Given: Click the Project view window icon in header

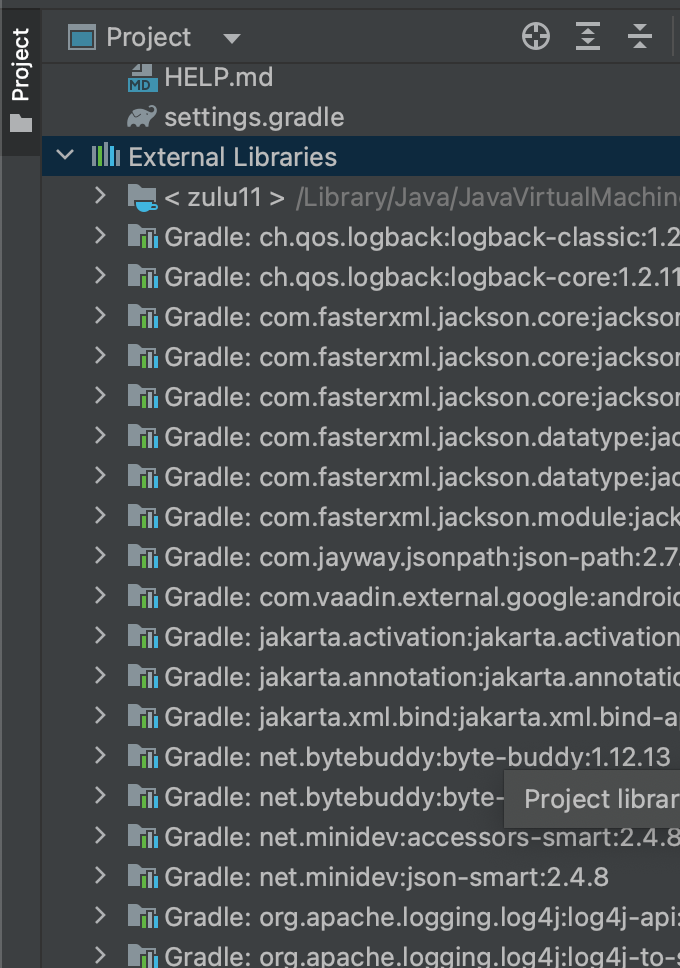Looking at the screenshot, I should point(82,37).
